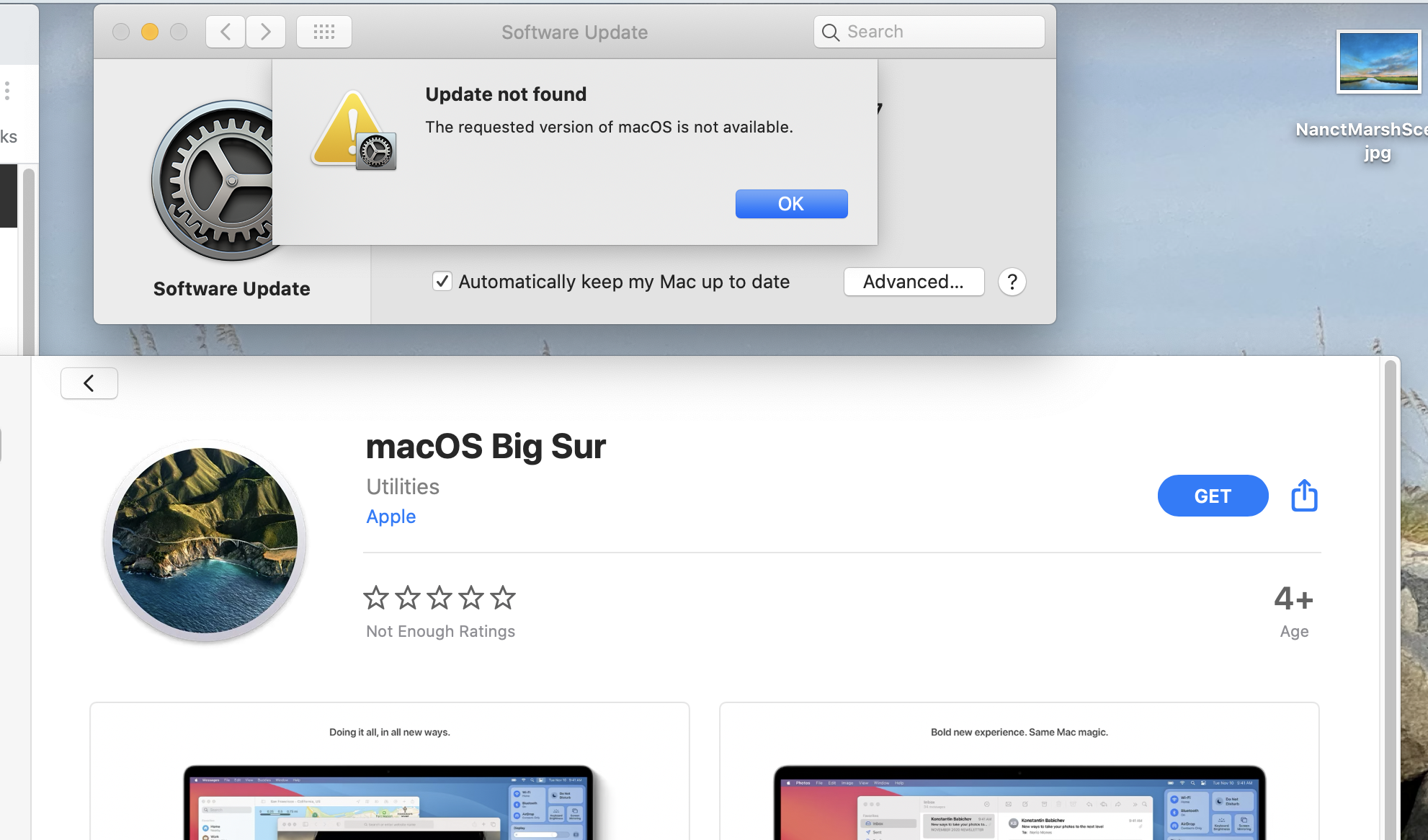This screenshot has height=840, width=1428.
Task: Click the back chevron in the App Store
Action: pos(89,383)
